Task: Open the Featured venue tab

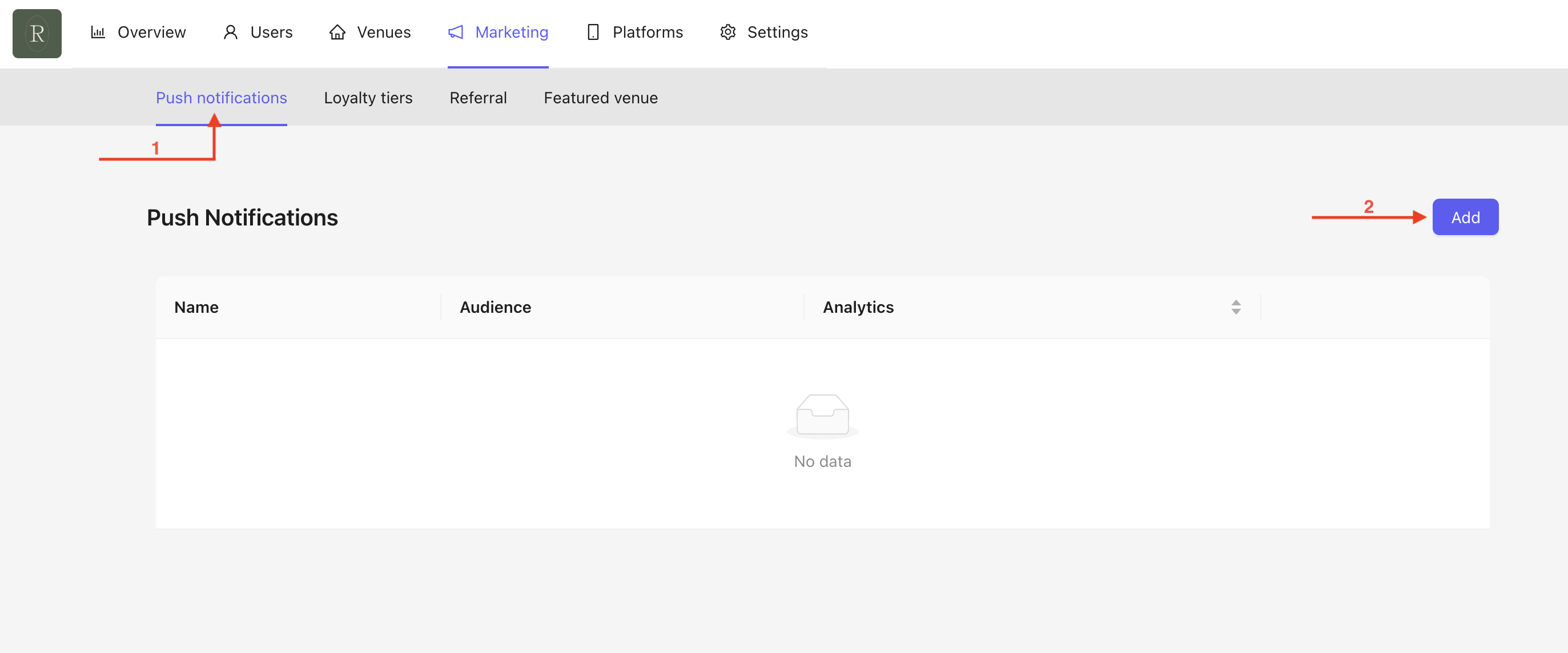Action: point(600,98)
